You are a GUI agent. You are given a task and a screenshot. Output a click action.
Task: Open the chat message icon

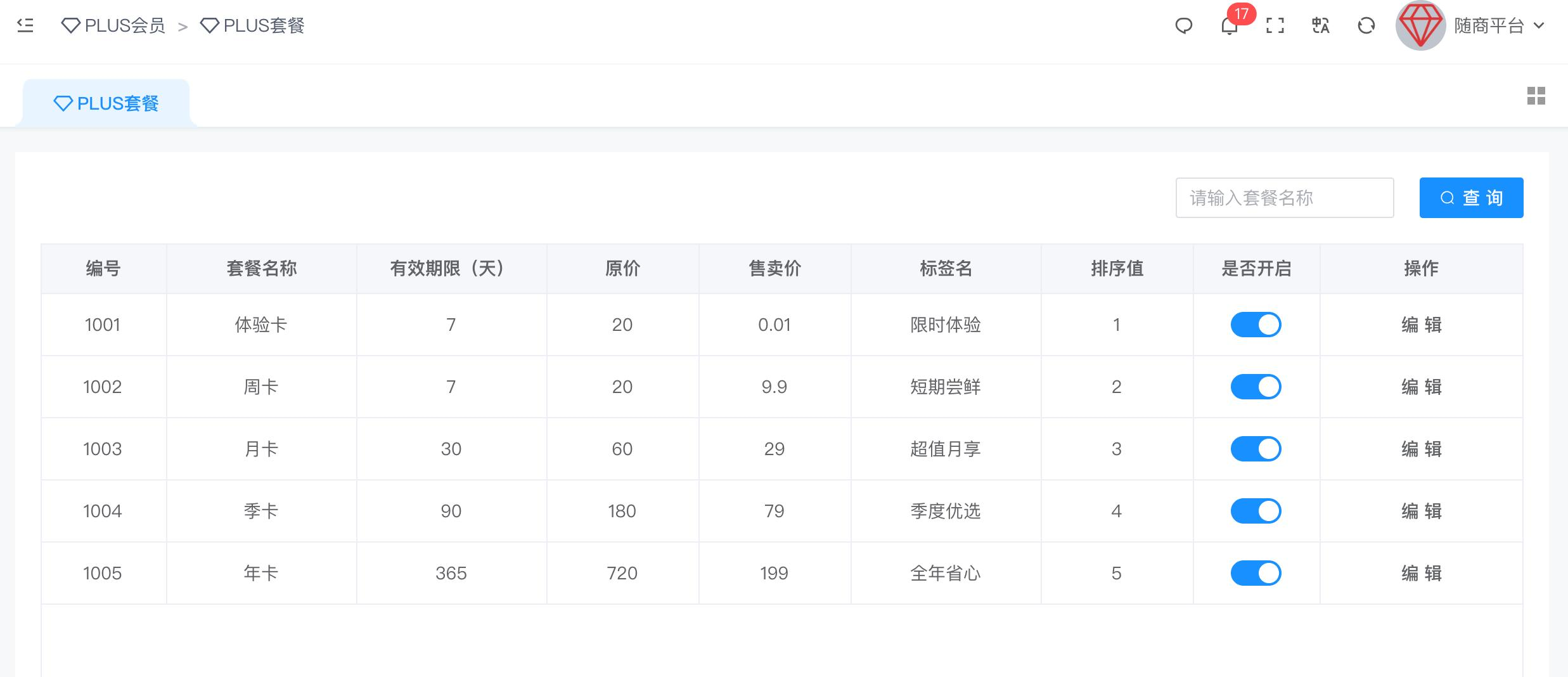click(x=1183, y=26)
